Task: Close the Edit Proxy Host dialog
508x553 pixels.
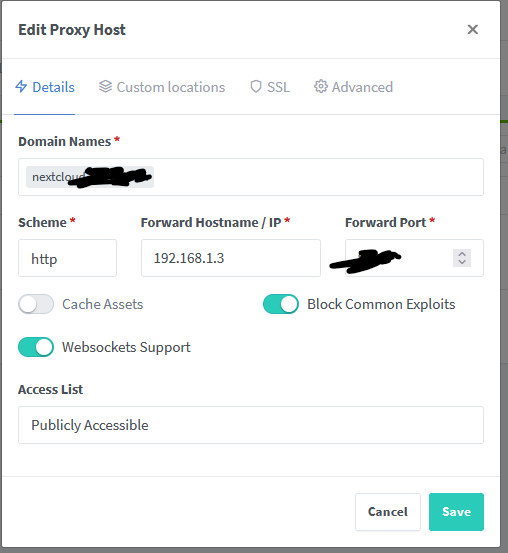Action: (472, 29)
